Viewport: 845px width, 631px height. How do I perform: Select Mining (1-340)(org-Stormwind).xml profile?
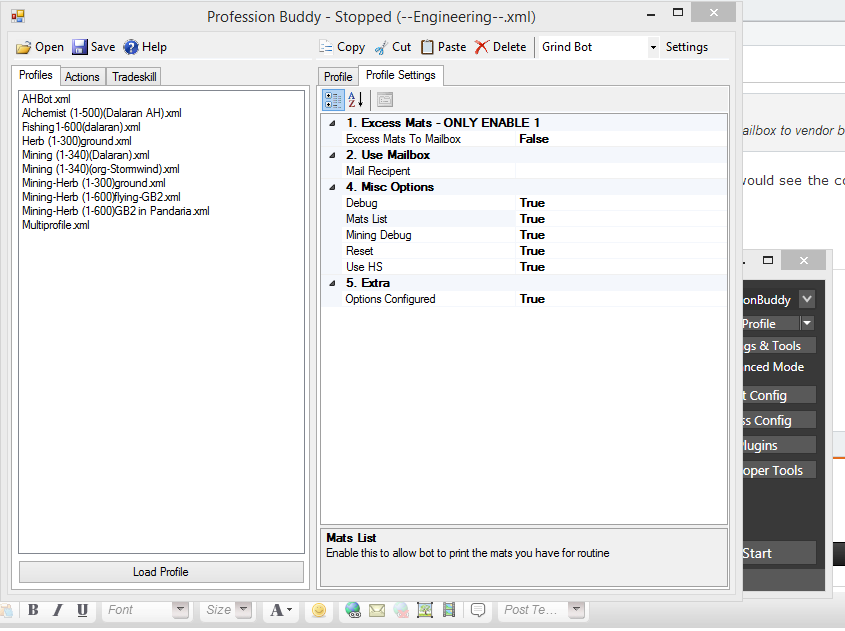pos(101,169)
